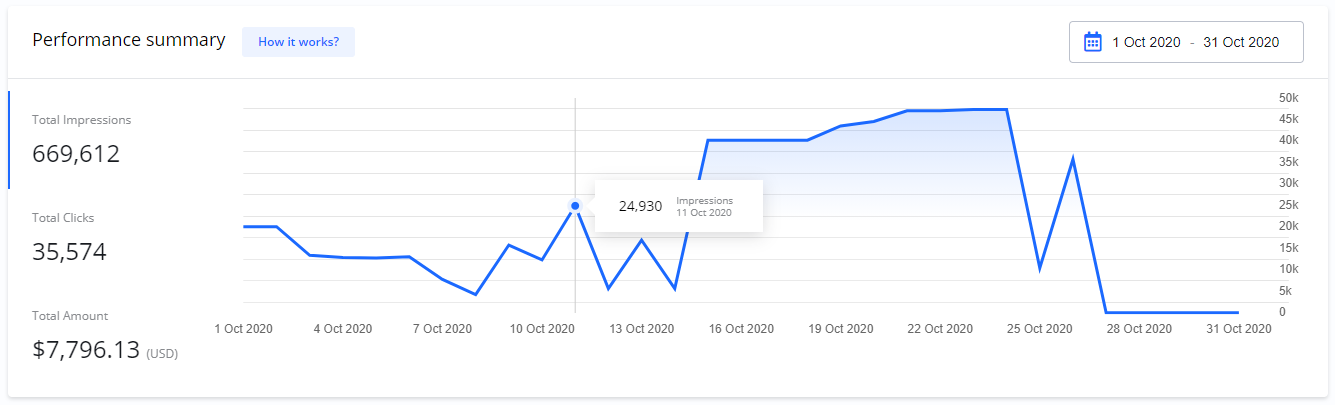This screenshot has height=405, width=1335.
Task: Open the How it works? help button
Action: 298,42
